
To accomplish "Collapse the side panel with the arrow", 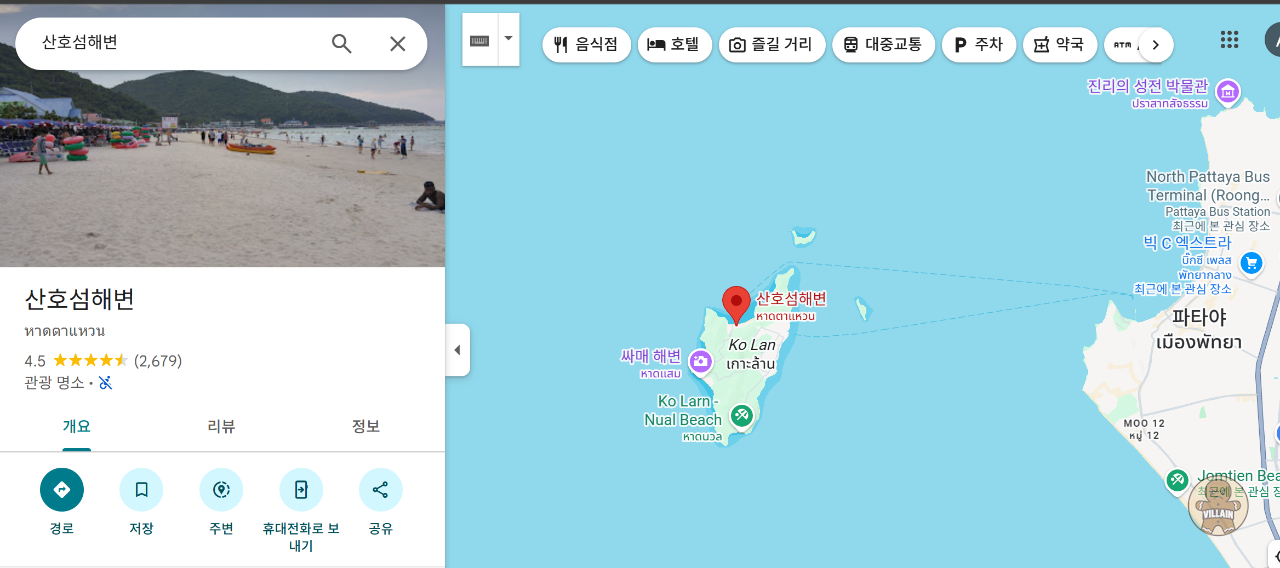I will [x=458, y=350].
